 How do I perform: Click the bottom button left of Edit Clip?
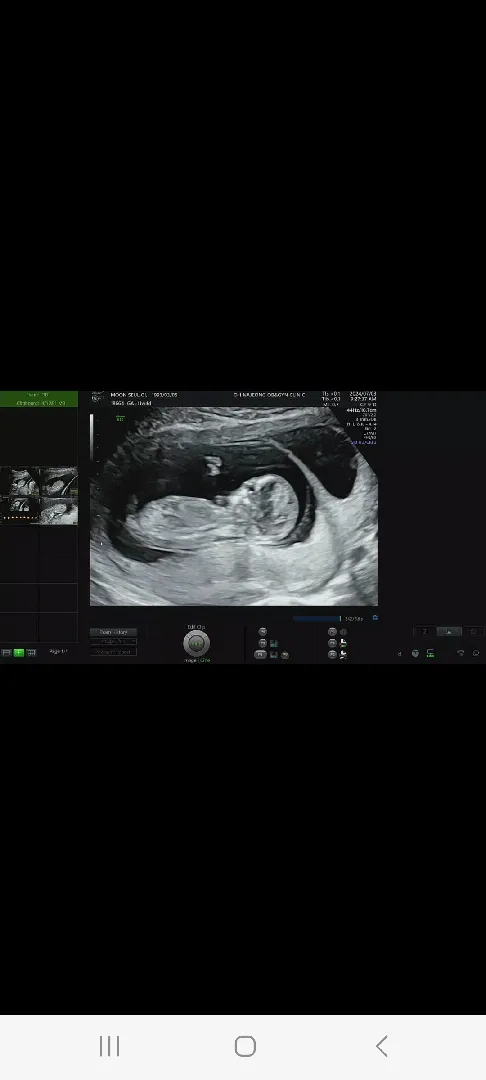coord(114,652)
